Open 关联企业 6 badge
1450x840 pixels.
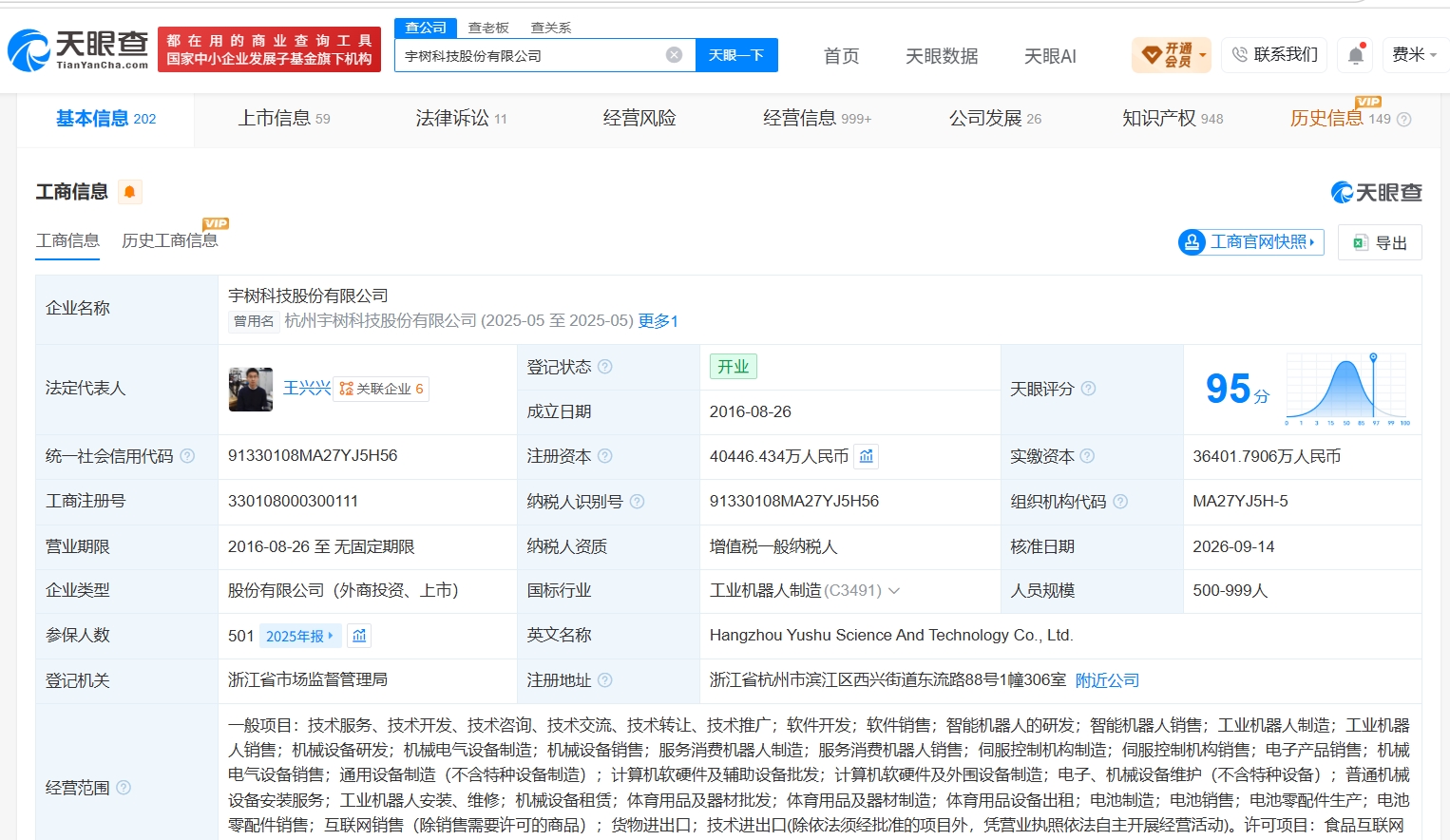click(x=382, y=389)
